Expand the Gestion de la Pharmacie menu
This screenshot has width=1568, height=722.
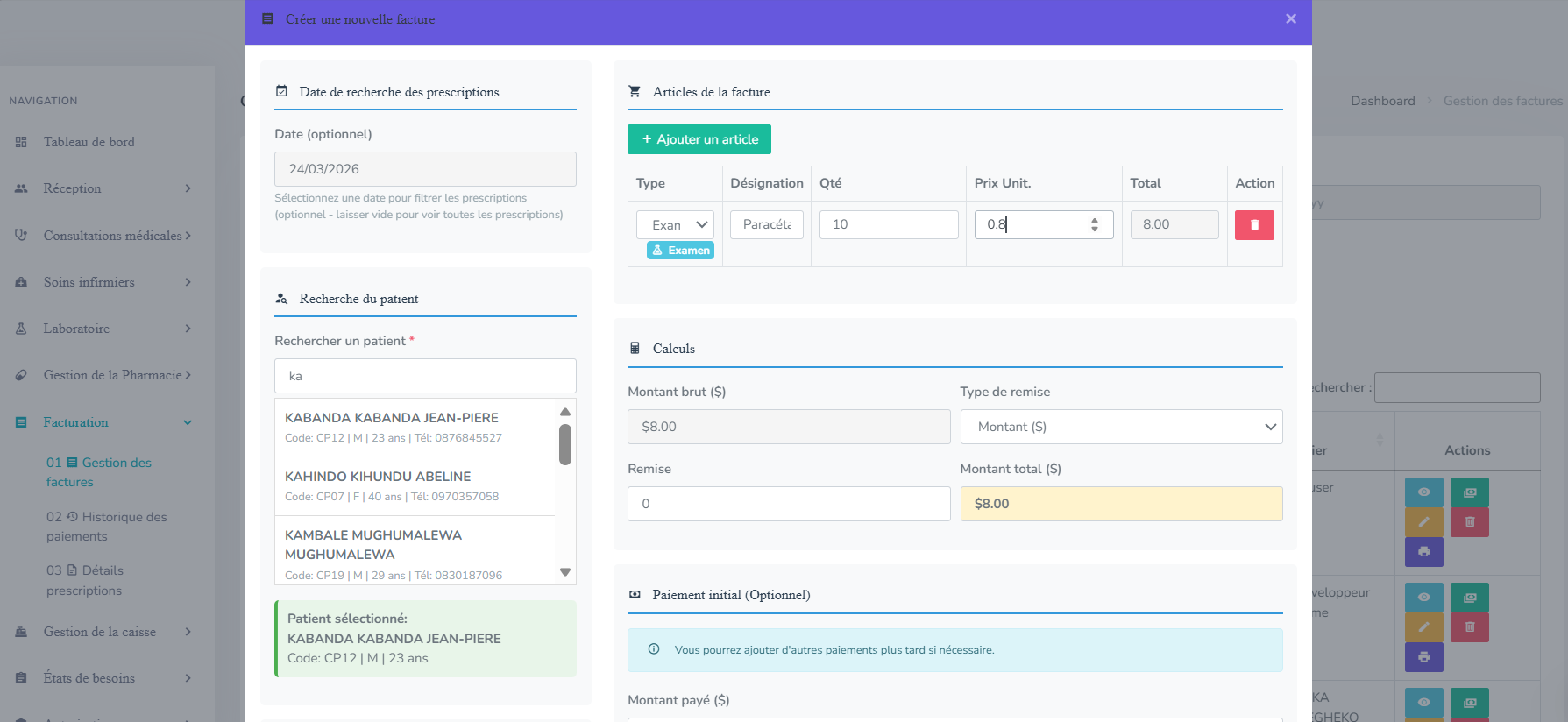click(188, 375)
